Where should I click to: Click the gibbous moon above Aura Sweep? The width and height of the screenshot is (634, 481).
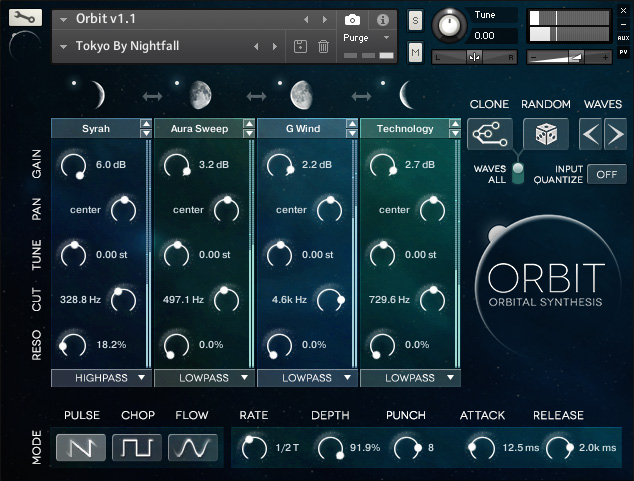coord(201,95)
